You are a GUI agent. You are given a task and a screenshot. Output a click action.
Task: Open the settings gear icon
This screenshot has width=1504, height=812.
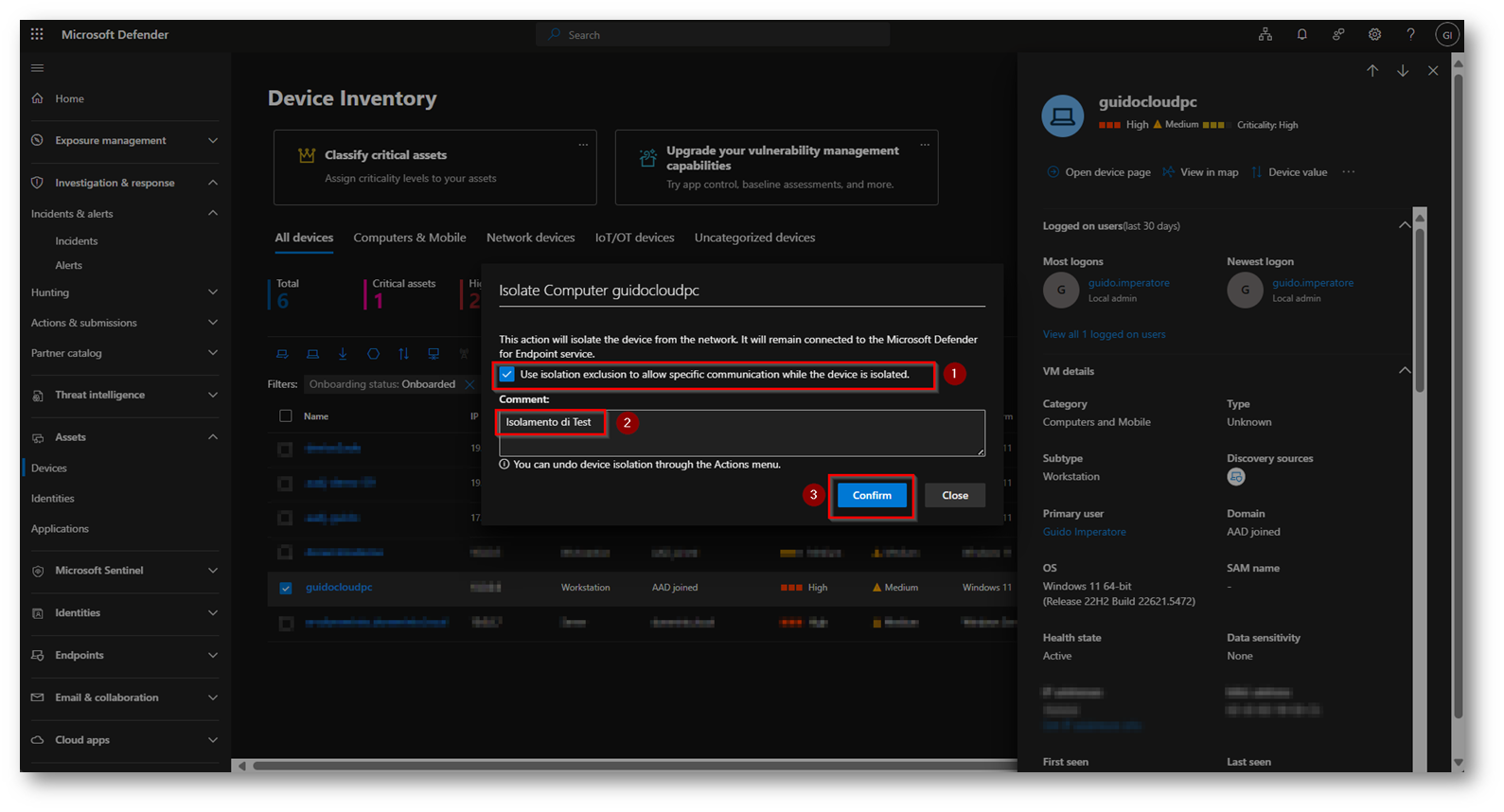pos(1374,34)
